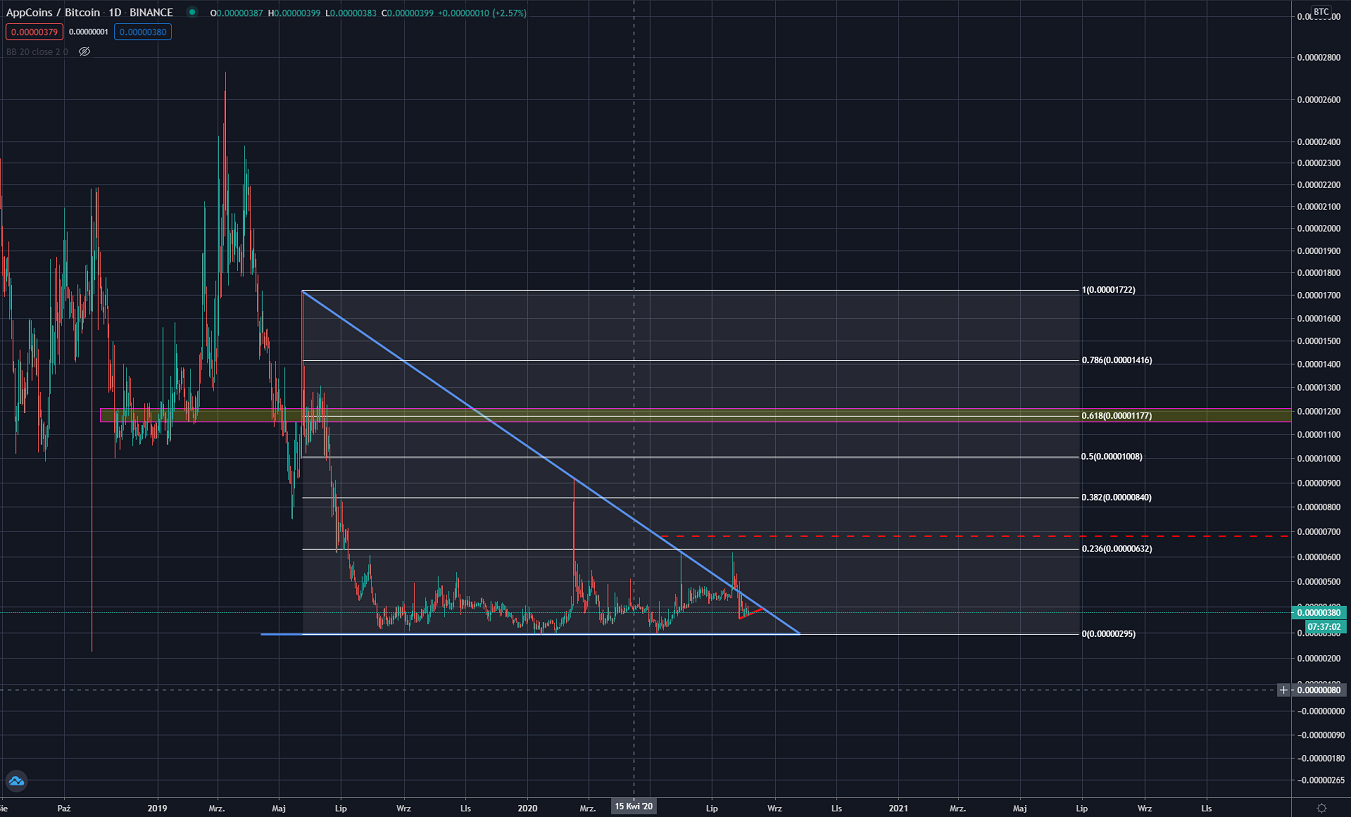The height and width of the screenshot is (817, 1351).
Task: Open chart settings gear icon
Action: pos(1322,807)
